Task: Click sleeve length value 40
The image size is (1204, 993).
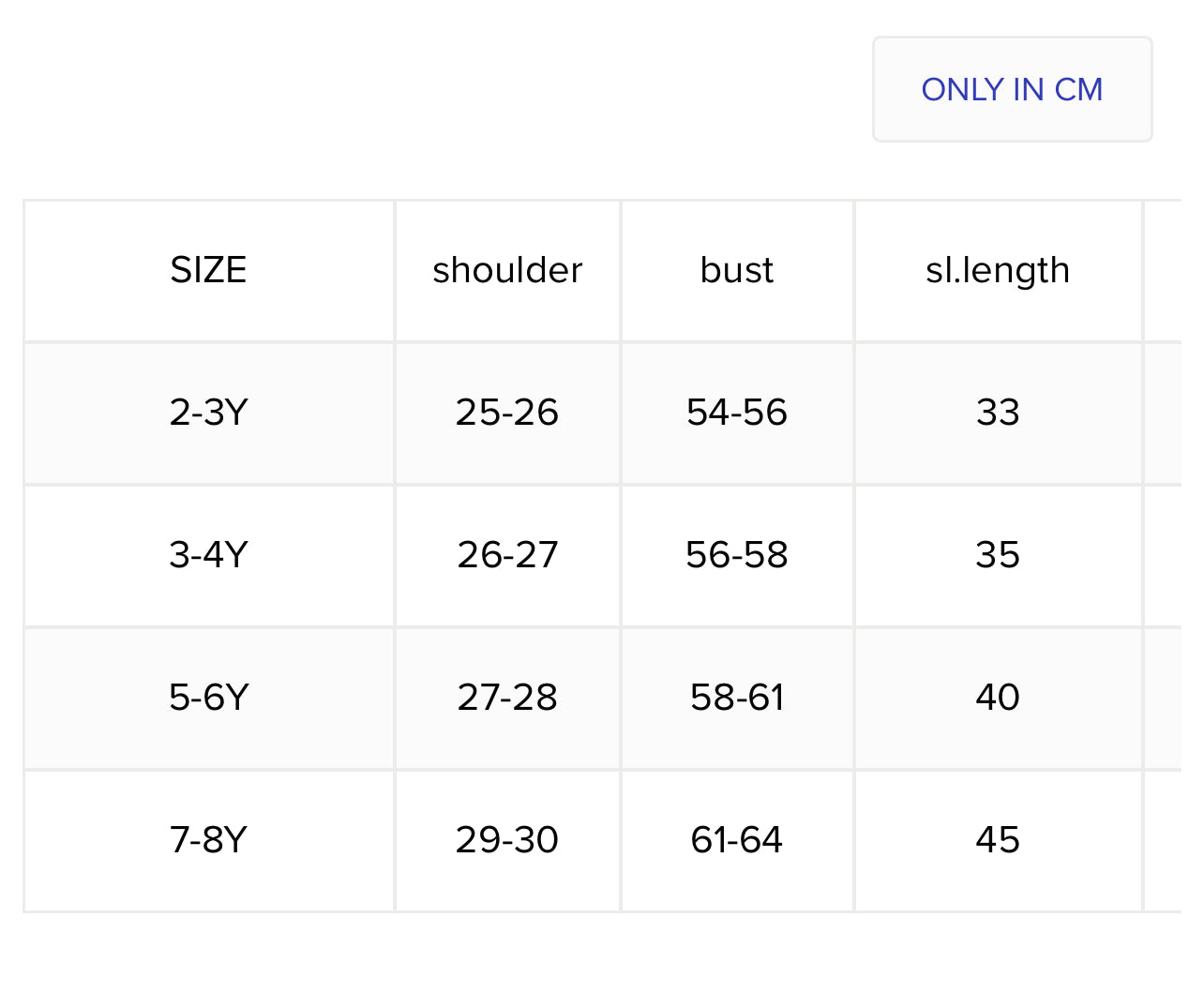Action: click(998, 698)
